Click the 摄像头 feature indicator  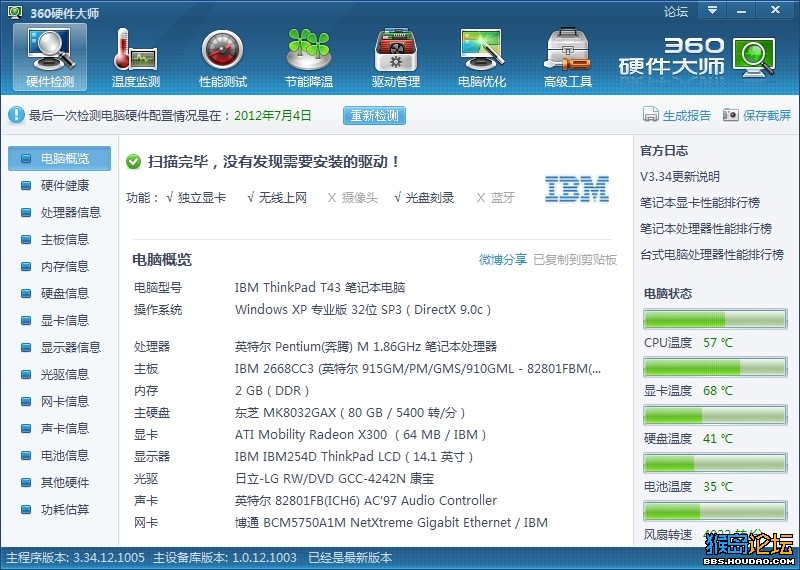[353, 197]
